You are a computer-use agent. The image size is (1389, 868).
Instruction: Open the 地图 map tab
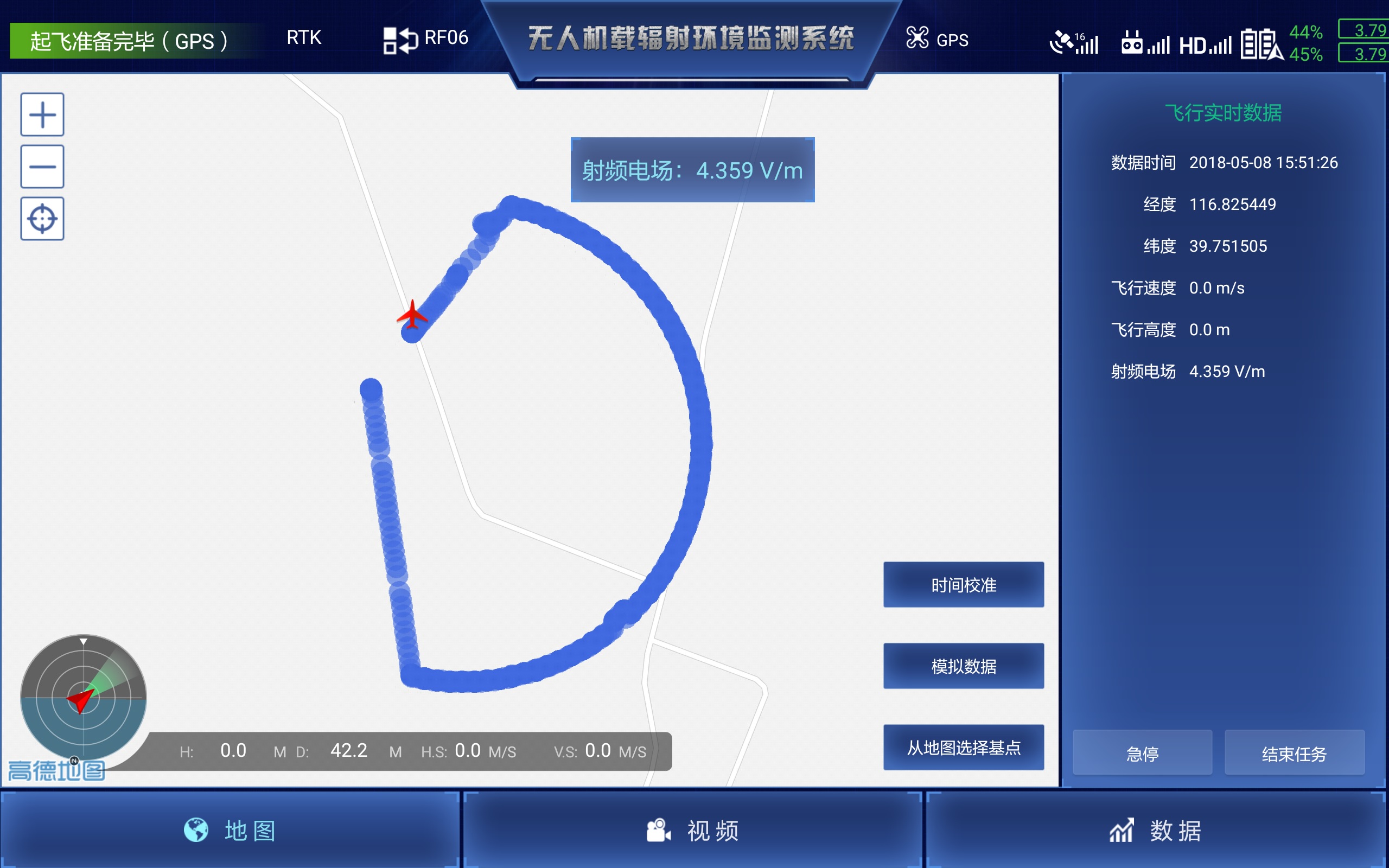point(230,830)
